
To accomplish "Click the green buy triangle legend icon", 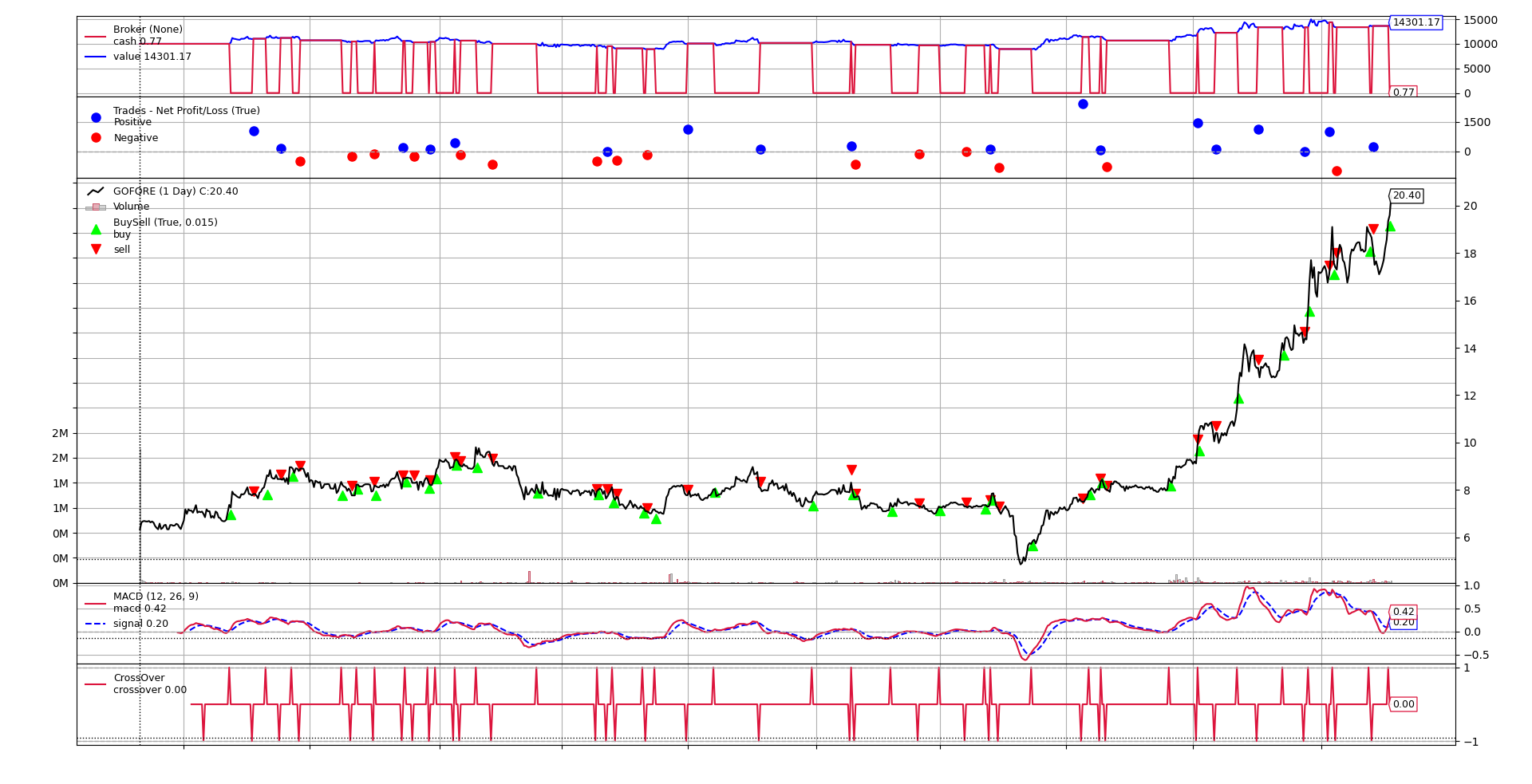I will click(x=96, y=229).
